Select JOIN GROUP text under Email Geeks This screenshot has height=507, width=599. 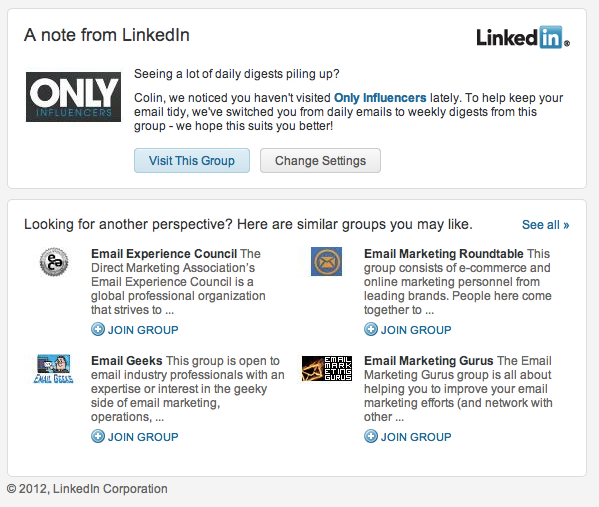(x=143, y=437)
